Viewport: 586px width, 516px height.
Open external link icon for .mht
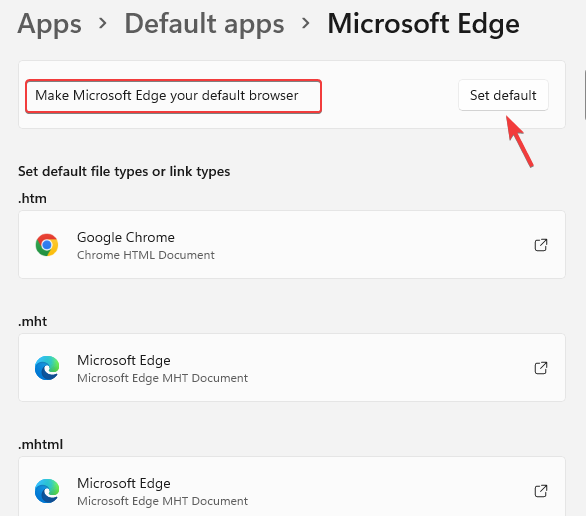click(x=540, y=368)
